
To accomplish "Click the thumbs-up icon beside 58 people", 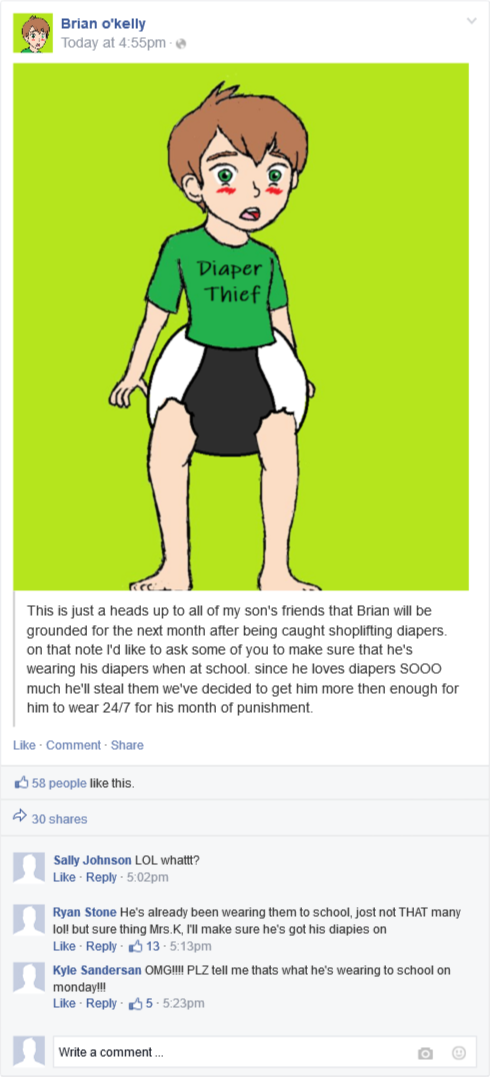I will [x=21, y=782].
